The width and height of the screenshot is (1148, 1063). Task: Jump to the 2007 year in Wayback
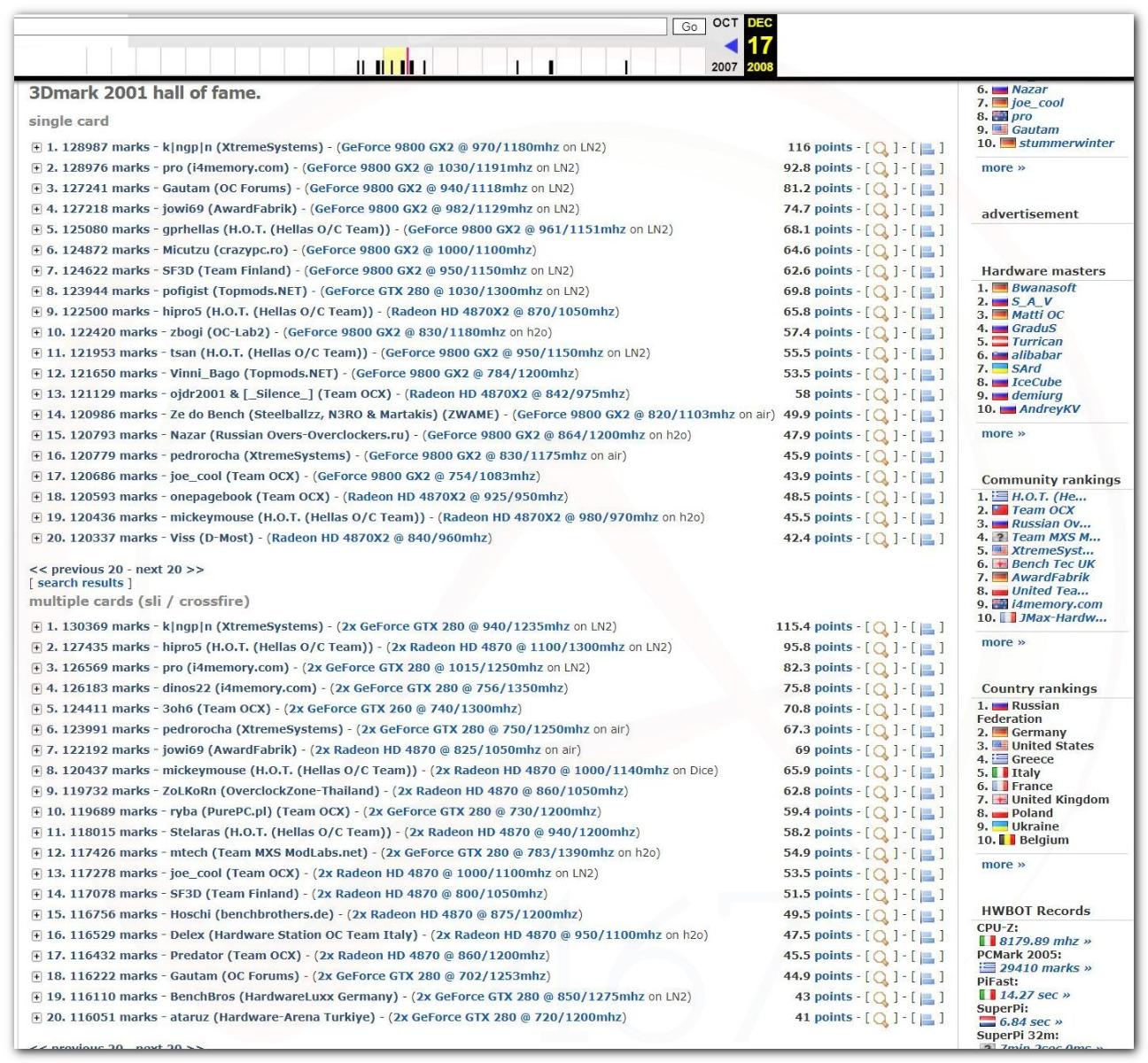pos(724,67)
